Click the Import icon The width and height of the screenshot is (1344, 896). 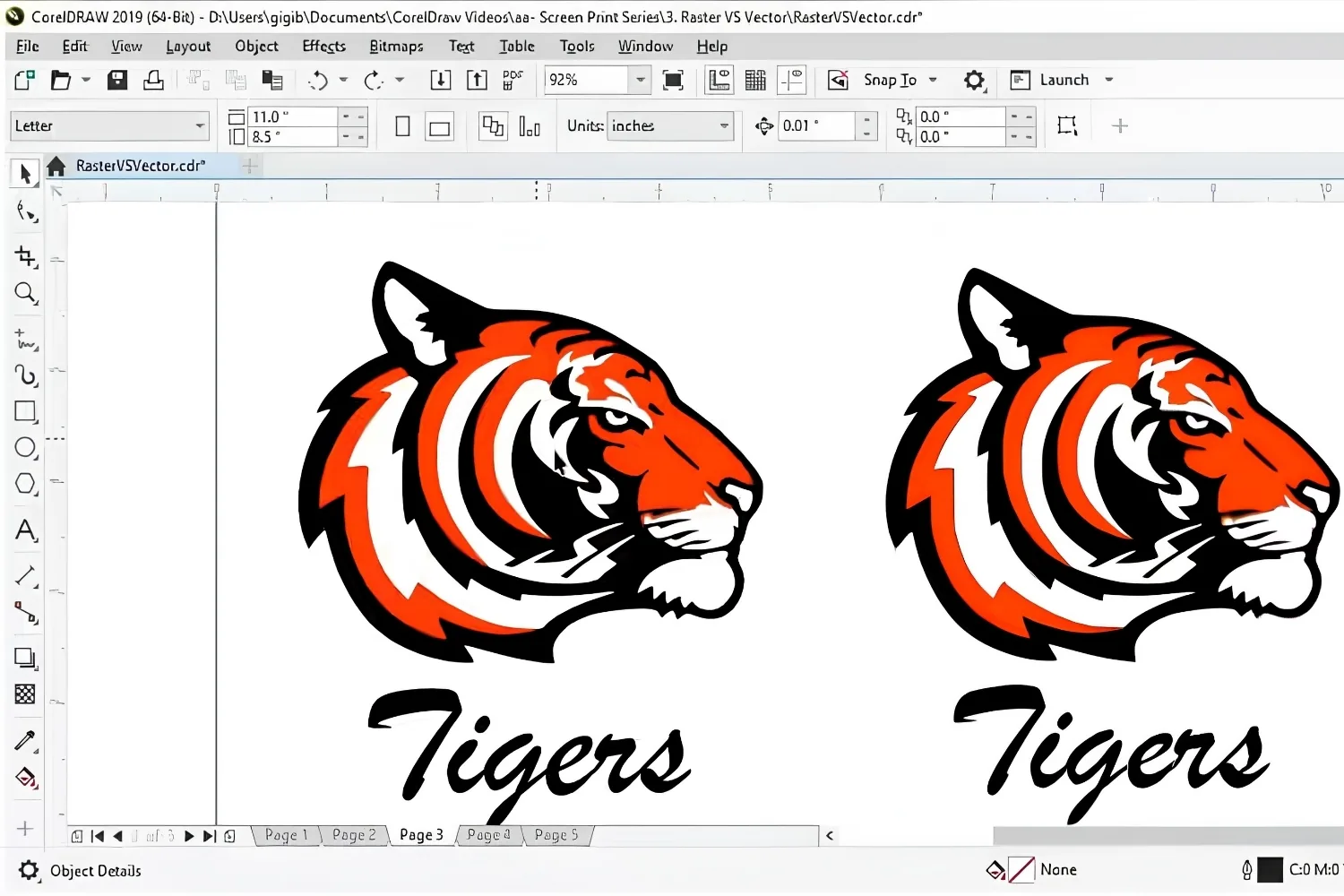440,81
